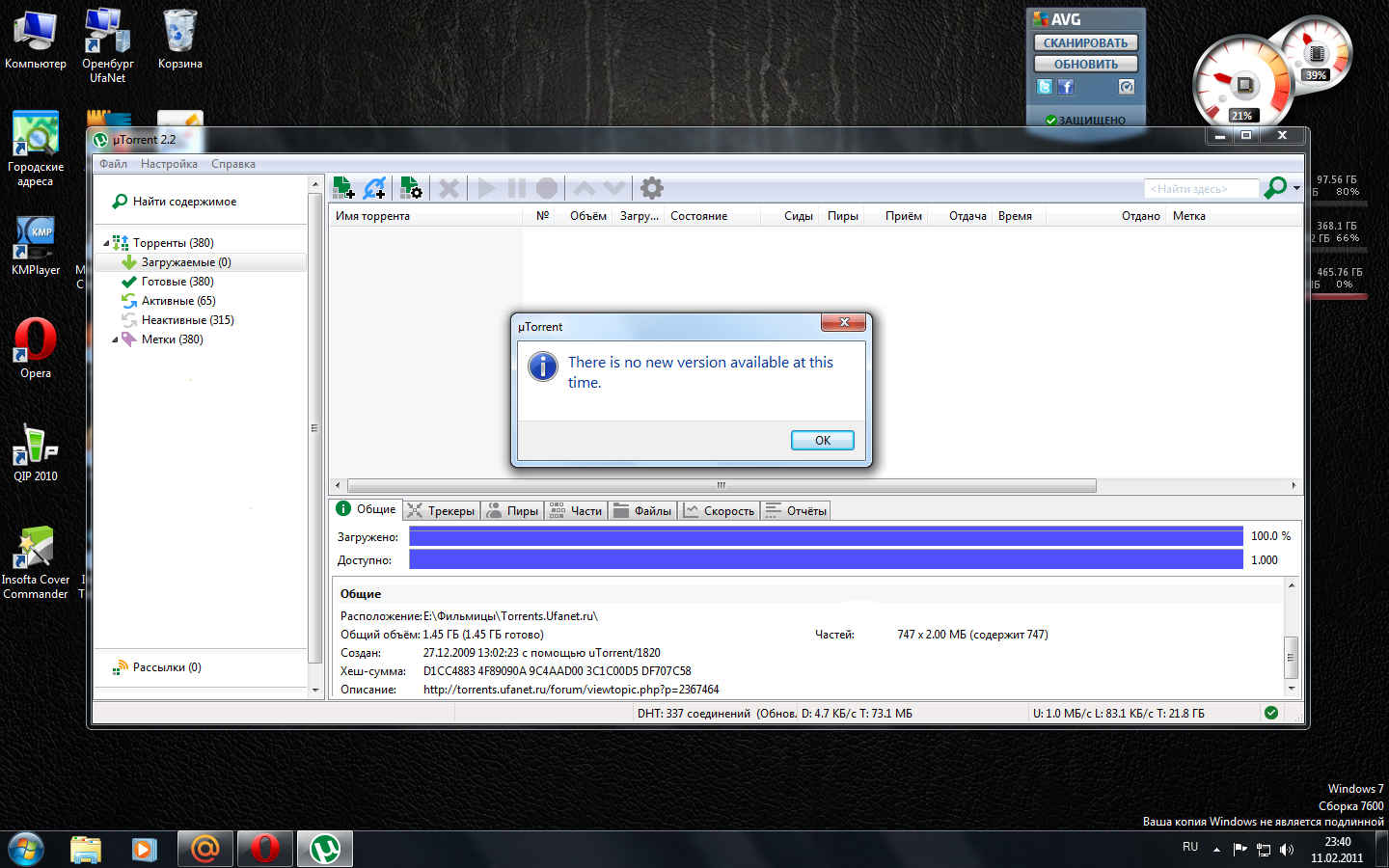Image resolution: width=1389 pixels, height=868 pixels.
Task: Switch to the Пиры tab
Action: 512,511
